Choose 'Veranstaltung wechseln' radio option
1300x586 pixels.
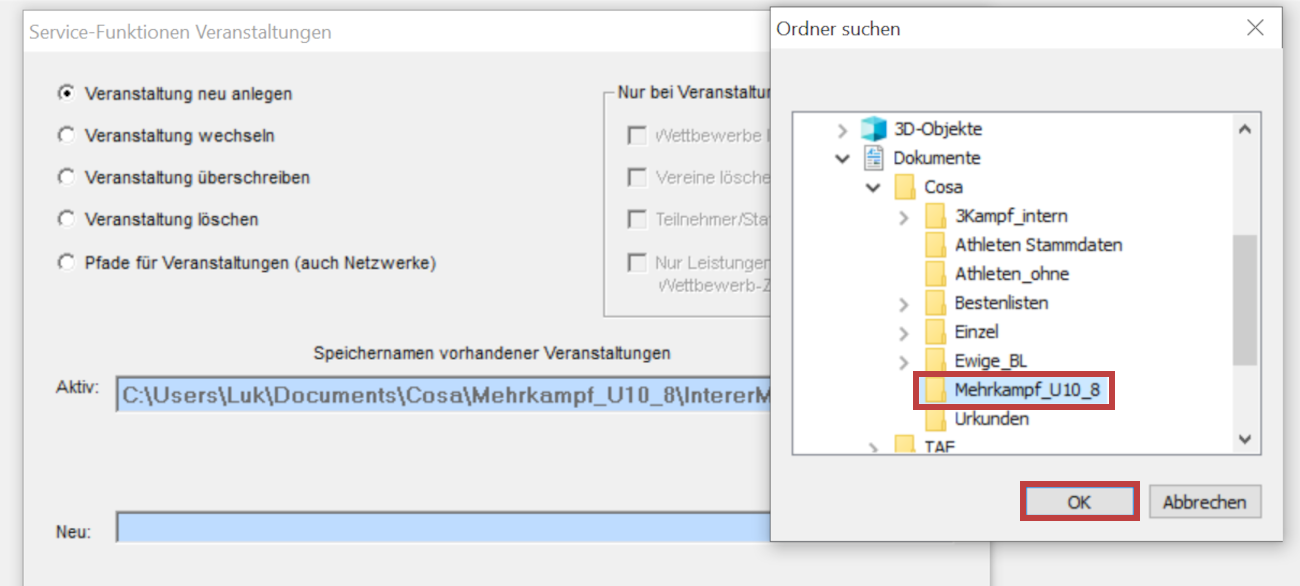pyautogui.click(x=67, y=135)
